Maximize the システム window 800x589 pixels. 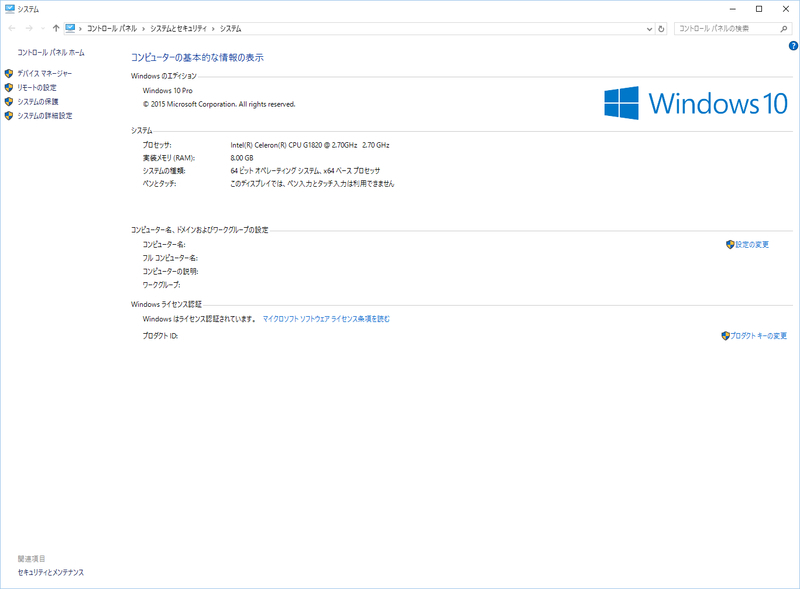tap(759, 9)
